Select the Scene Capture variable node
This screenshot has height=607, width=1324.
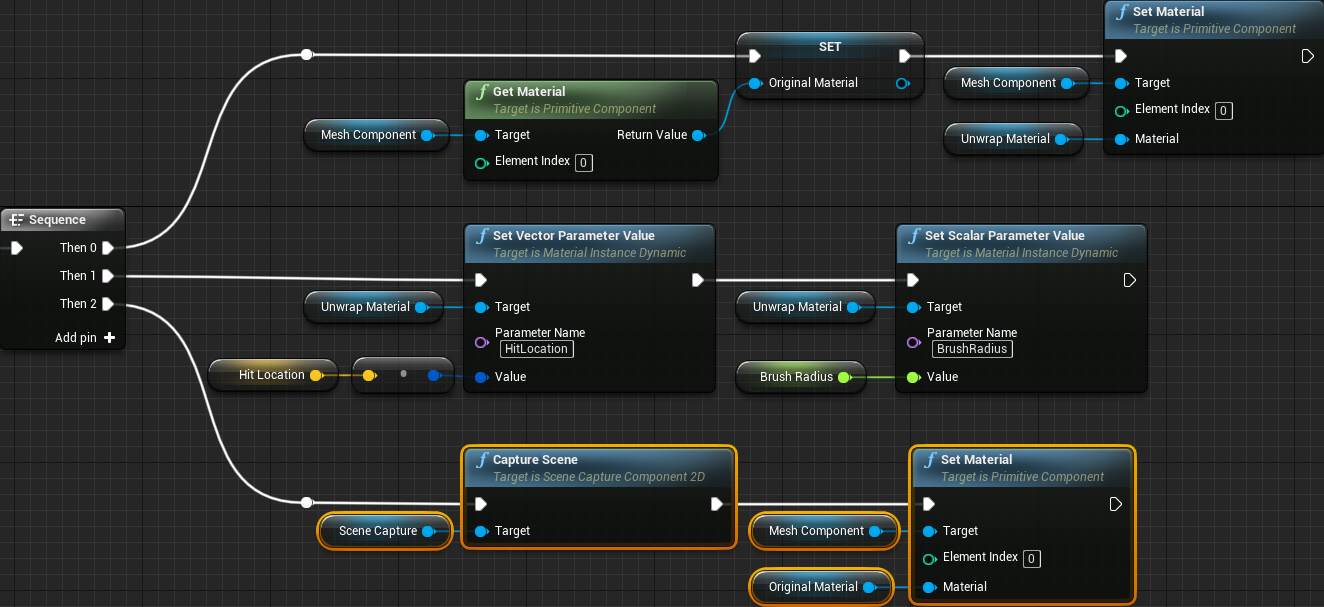(383, 531)
